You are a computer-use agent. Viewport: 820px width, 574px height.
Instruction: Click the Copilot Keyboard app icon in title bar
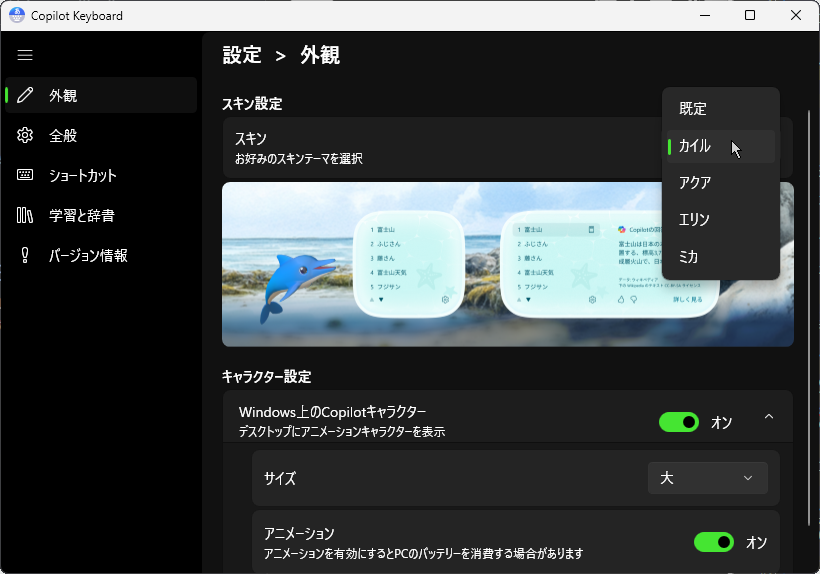[x=17, y=15]
